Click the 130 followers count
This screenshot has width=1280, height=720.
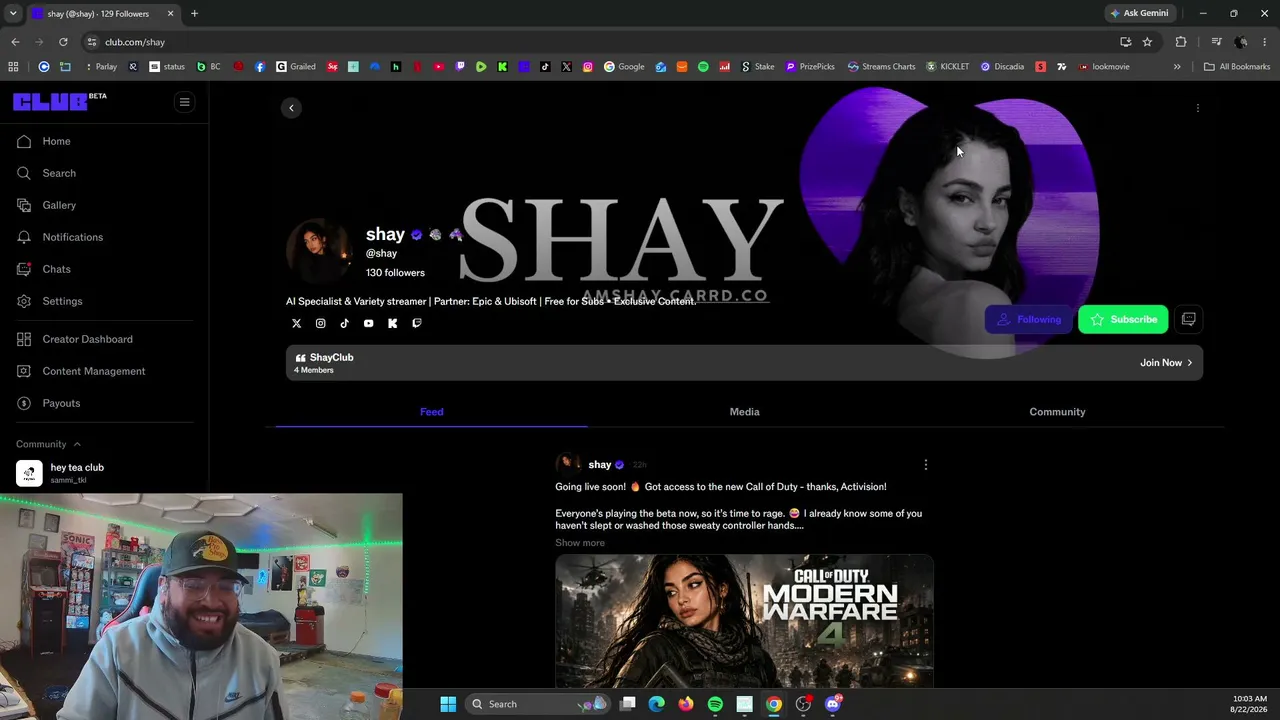click(x=395, y=273)
